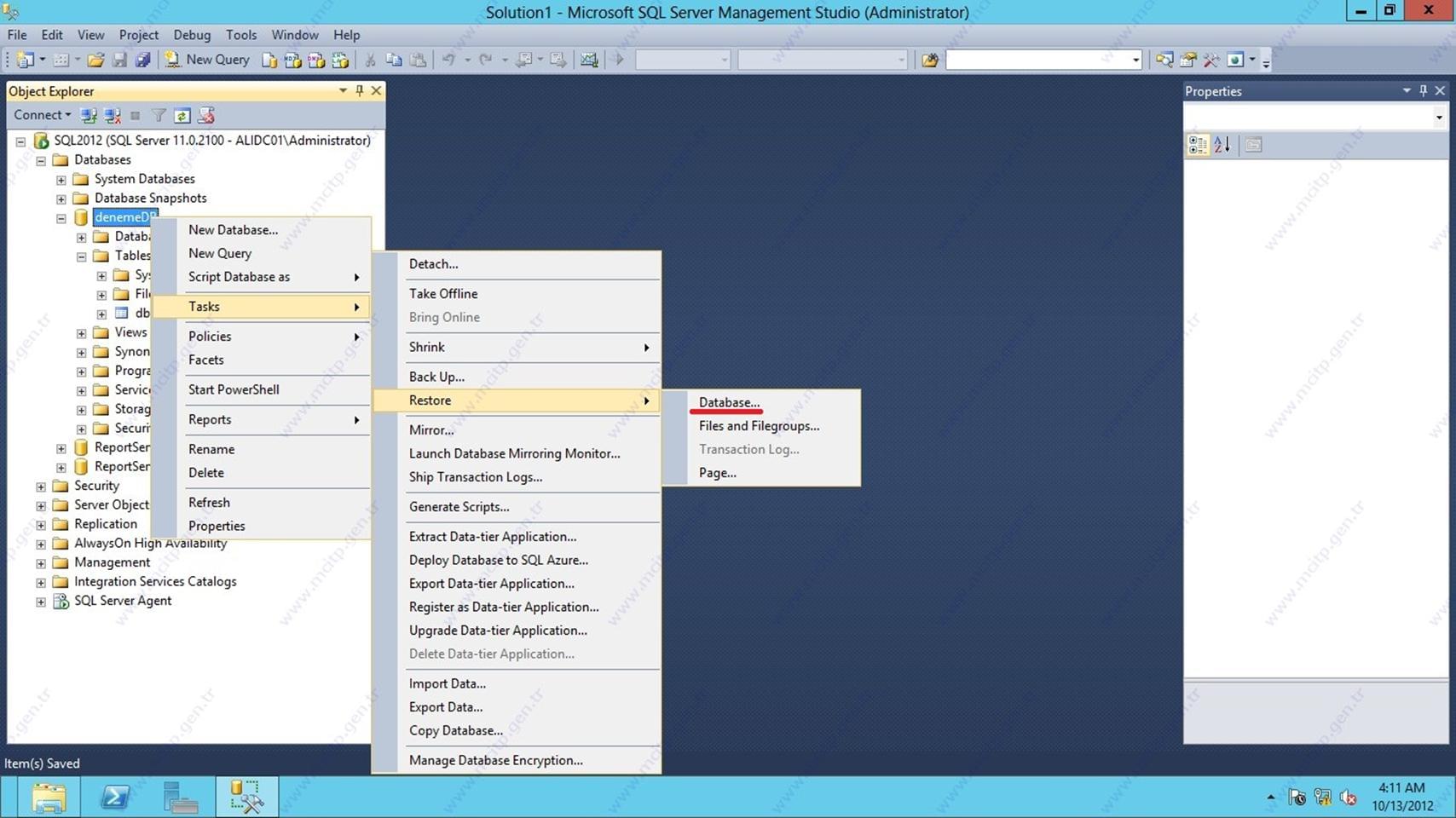Expand the System Databases node

tap(61, 180)
